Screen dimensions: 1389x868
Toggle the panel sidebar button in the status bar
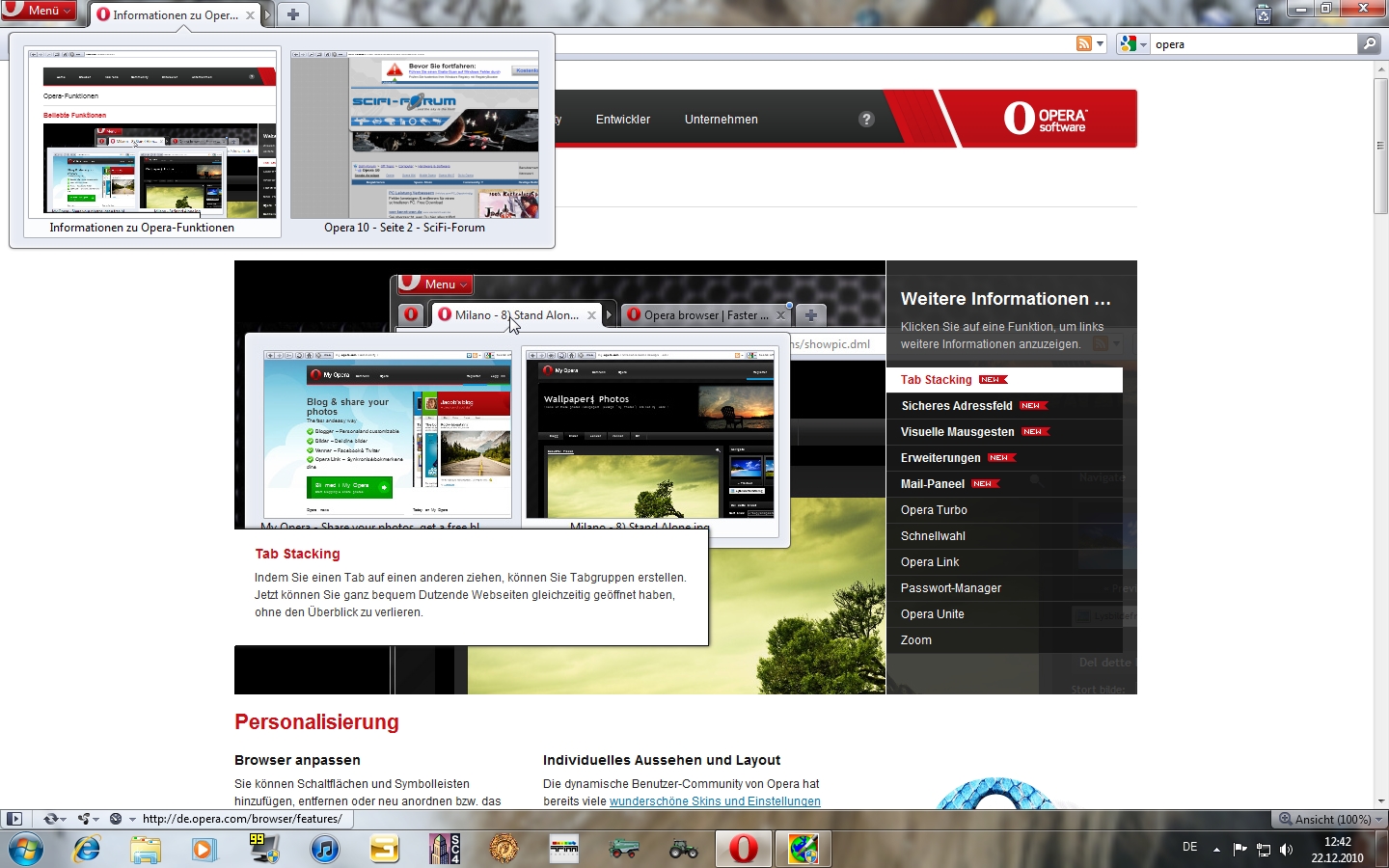(14, 819)
